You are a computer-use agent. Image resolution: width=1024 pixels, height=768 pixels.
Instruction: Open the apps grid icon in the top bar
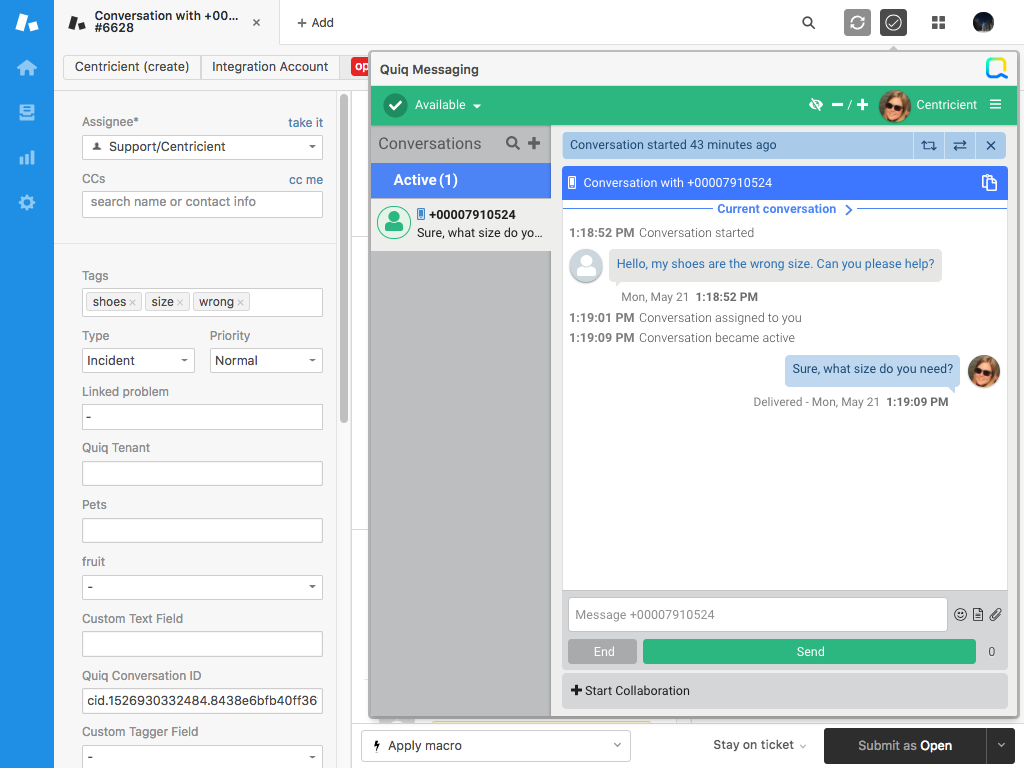point(938,22)
